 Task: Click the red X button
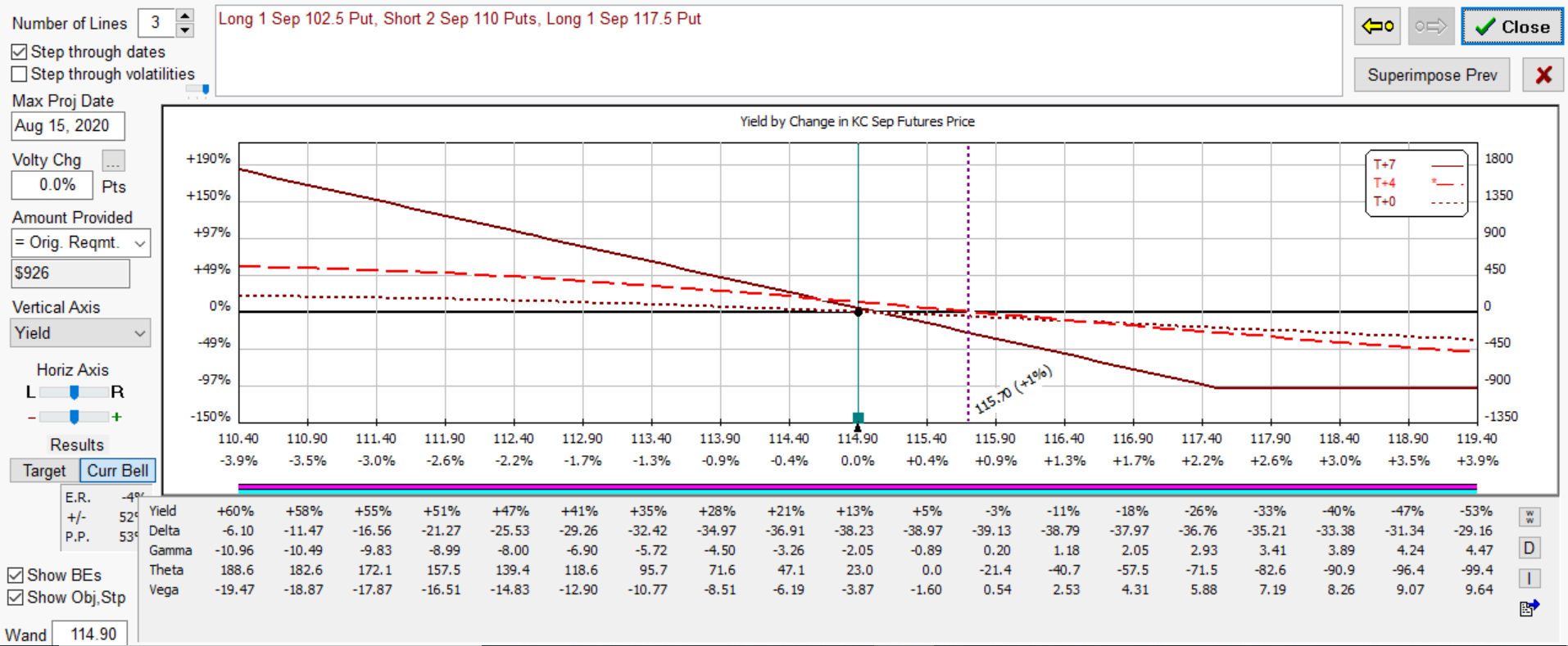pyautogui.click(x=1543, y=75)
